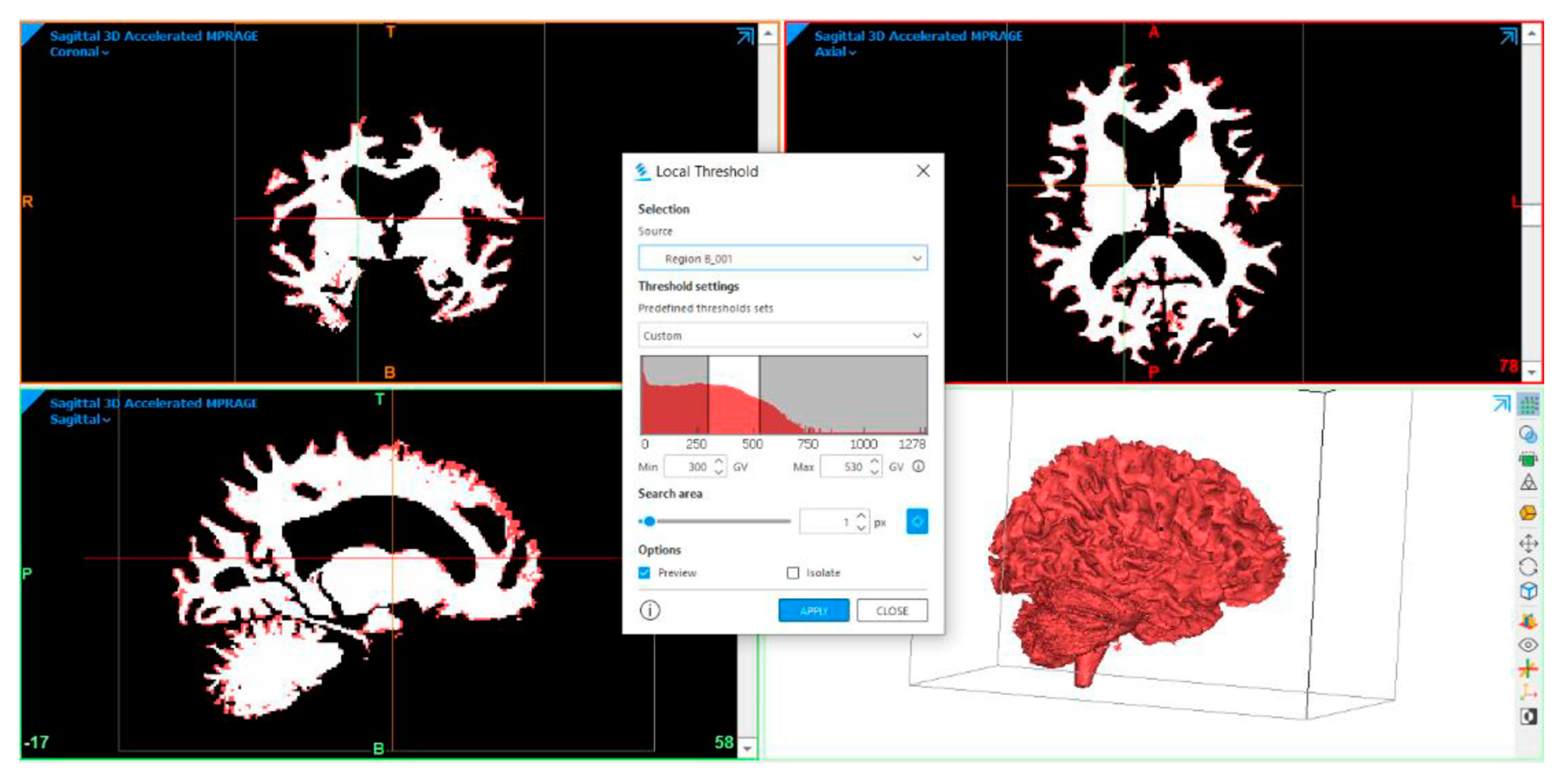This screenshot has width=1568, height=778.
Task: Select the rotate view tool
Action: (1529, 567)
